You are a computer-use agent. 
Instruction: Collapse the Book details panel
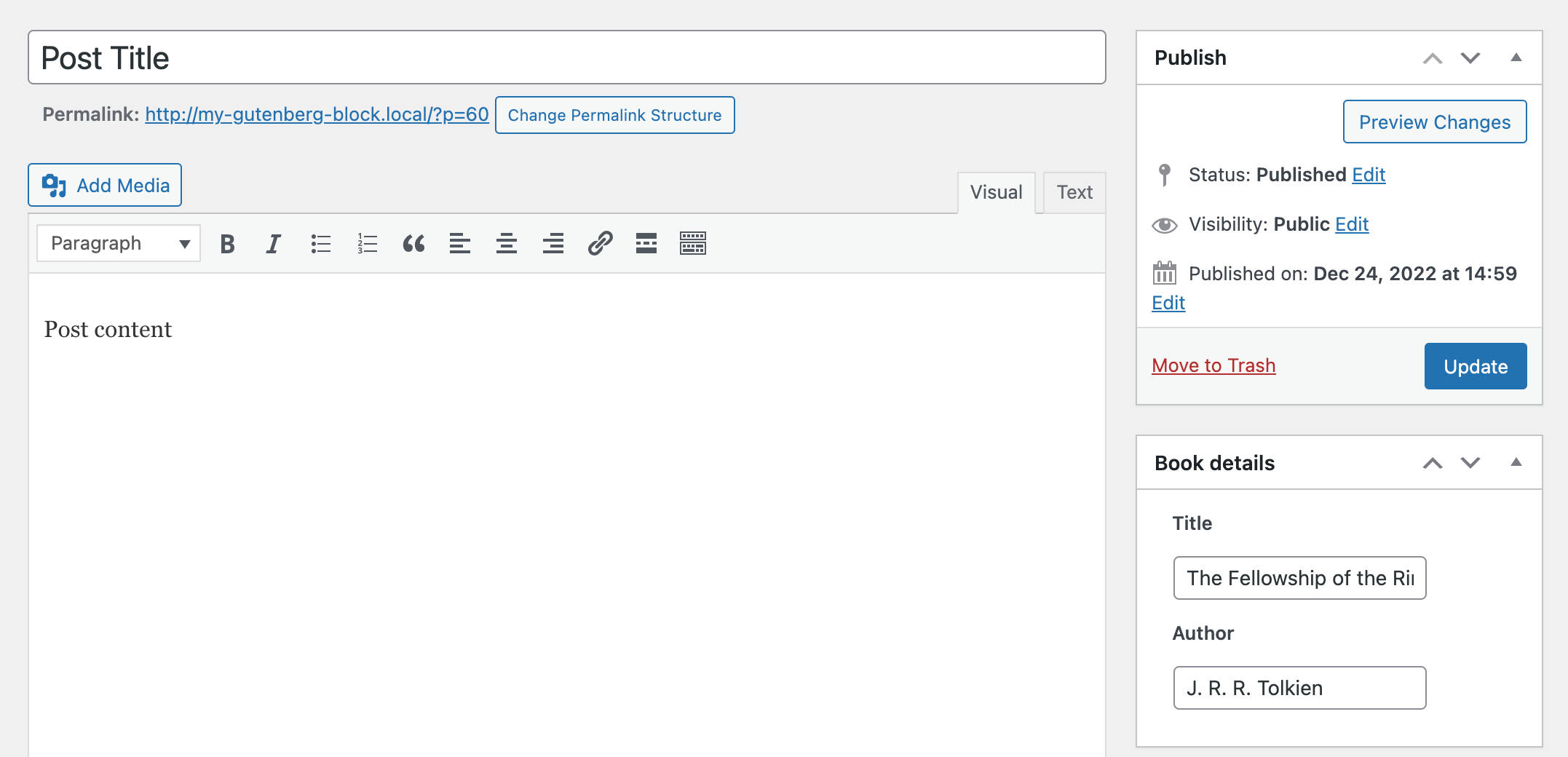1516,462
